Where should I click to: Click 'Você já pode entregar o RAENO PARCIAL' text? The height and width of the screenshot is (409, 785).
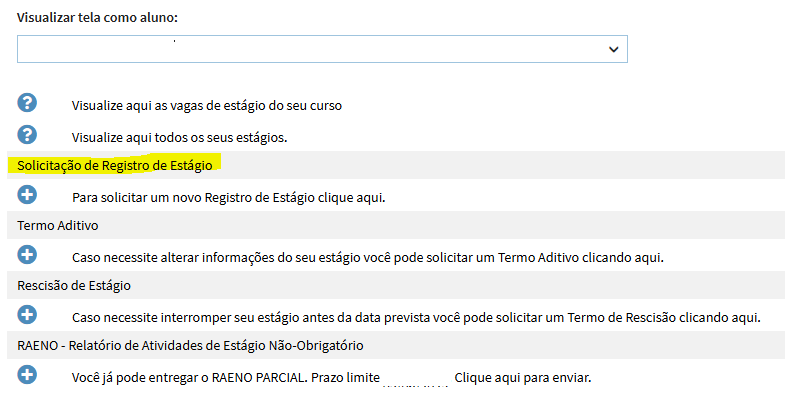tap(189, 378)
